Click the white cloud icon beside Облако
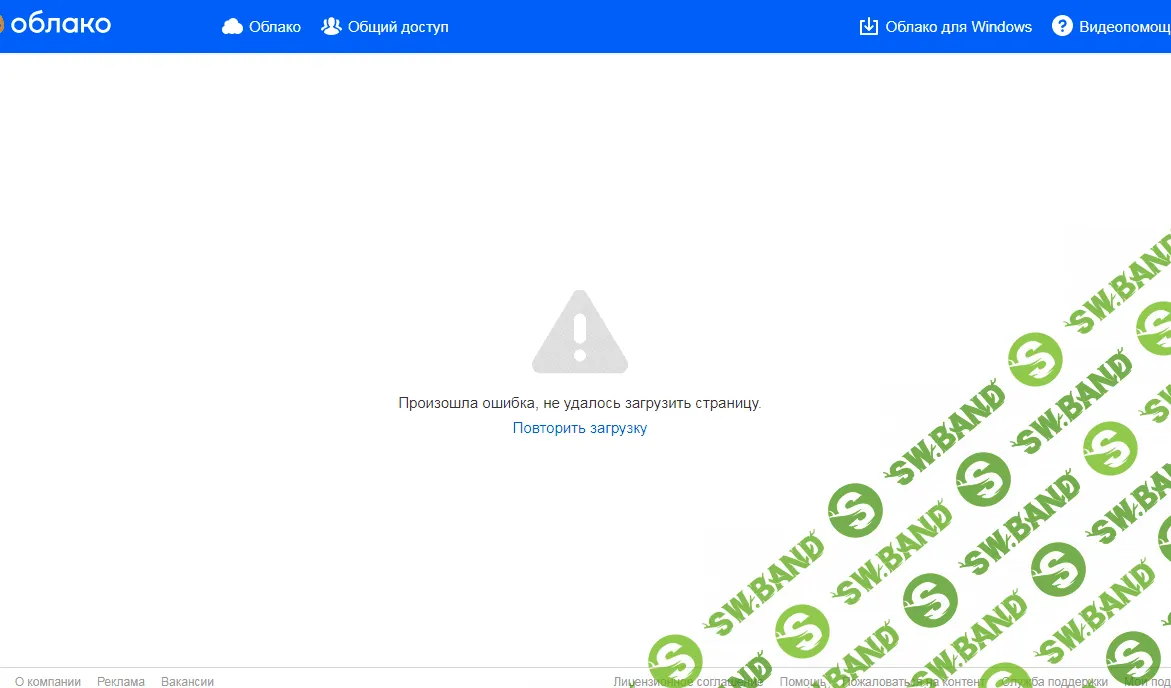 pos(233,27)
